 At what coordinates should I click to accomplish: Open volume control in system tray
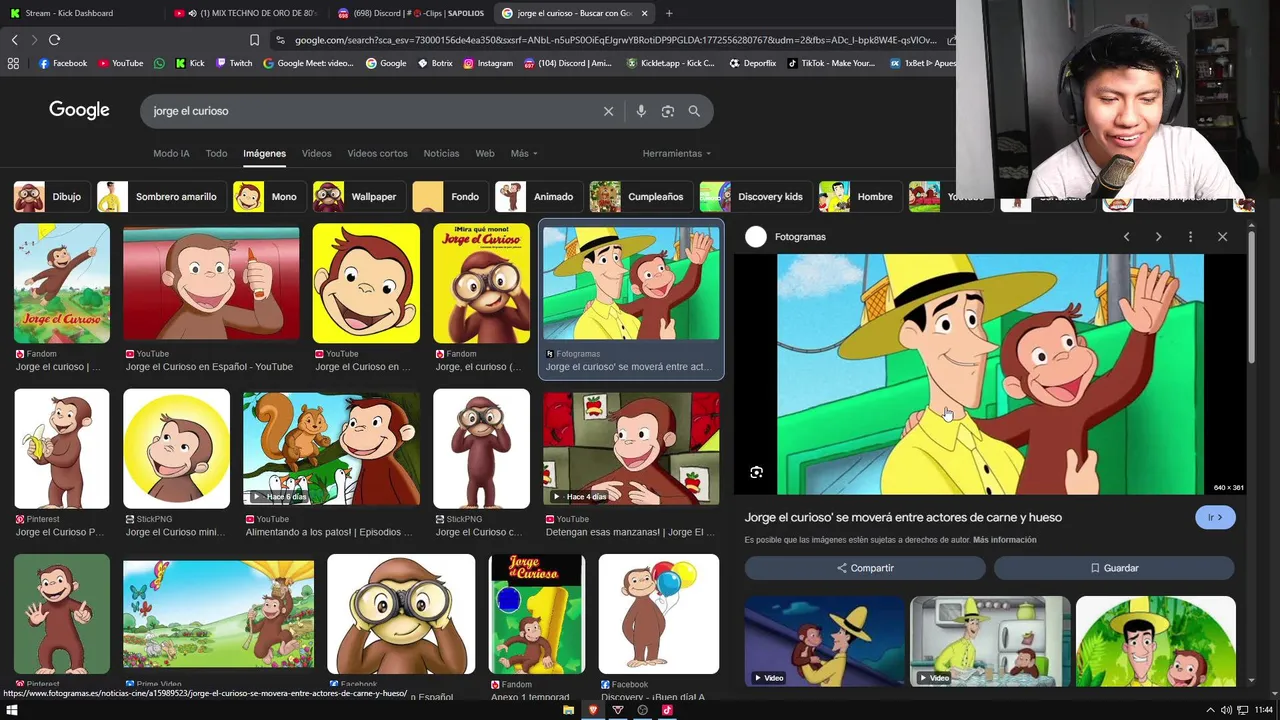click(1226, 710)
